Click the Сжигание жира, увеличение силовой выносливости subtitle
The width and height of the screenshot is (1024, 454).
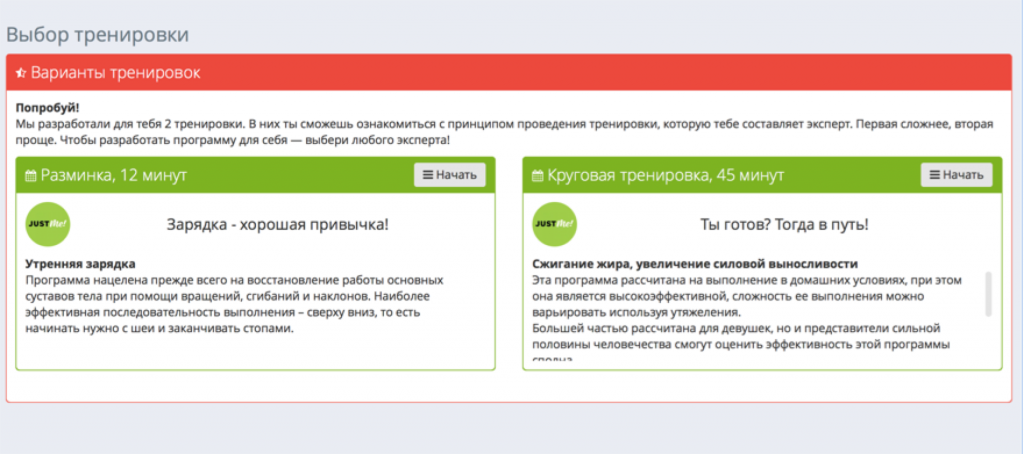(x=695, y=264)
